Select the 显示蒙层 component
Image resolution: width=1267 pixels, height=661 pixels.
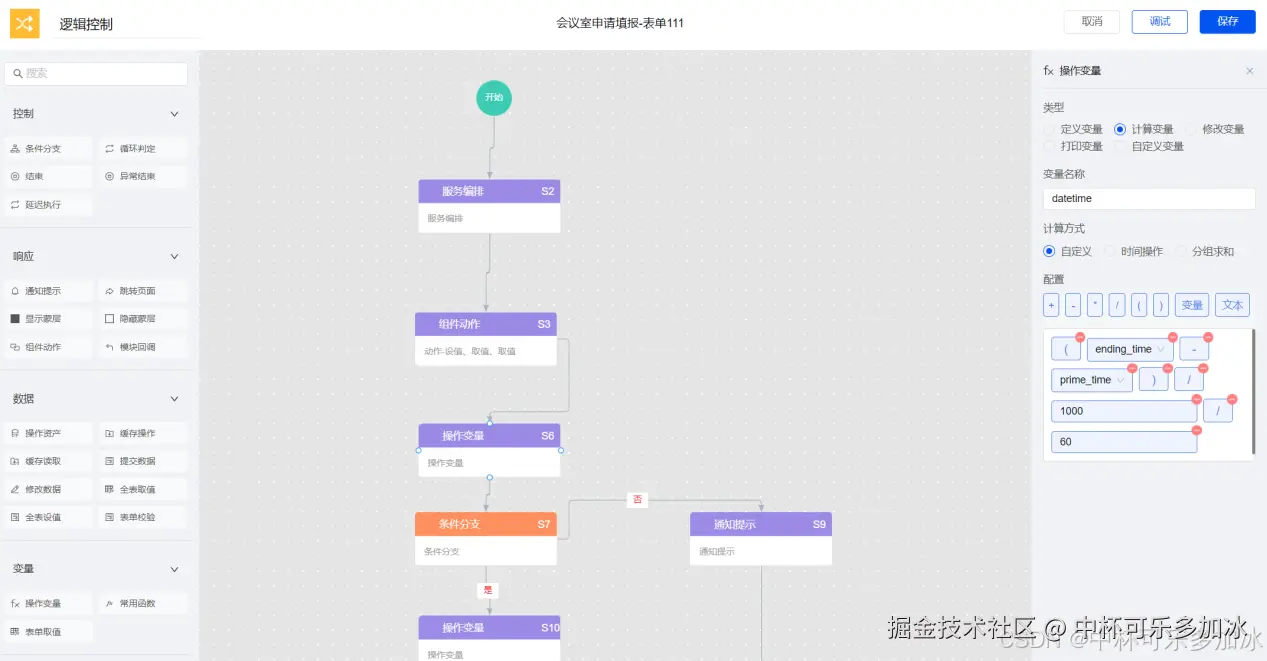click(x=48, y=319)
